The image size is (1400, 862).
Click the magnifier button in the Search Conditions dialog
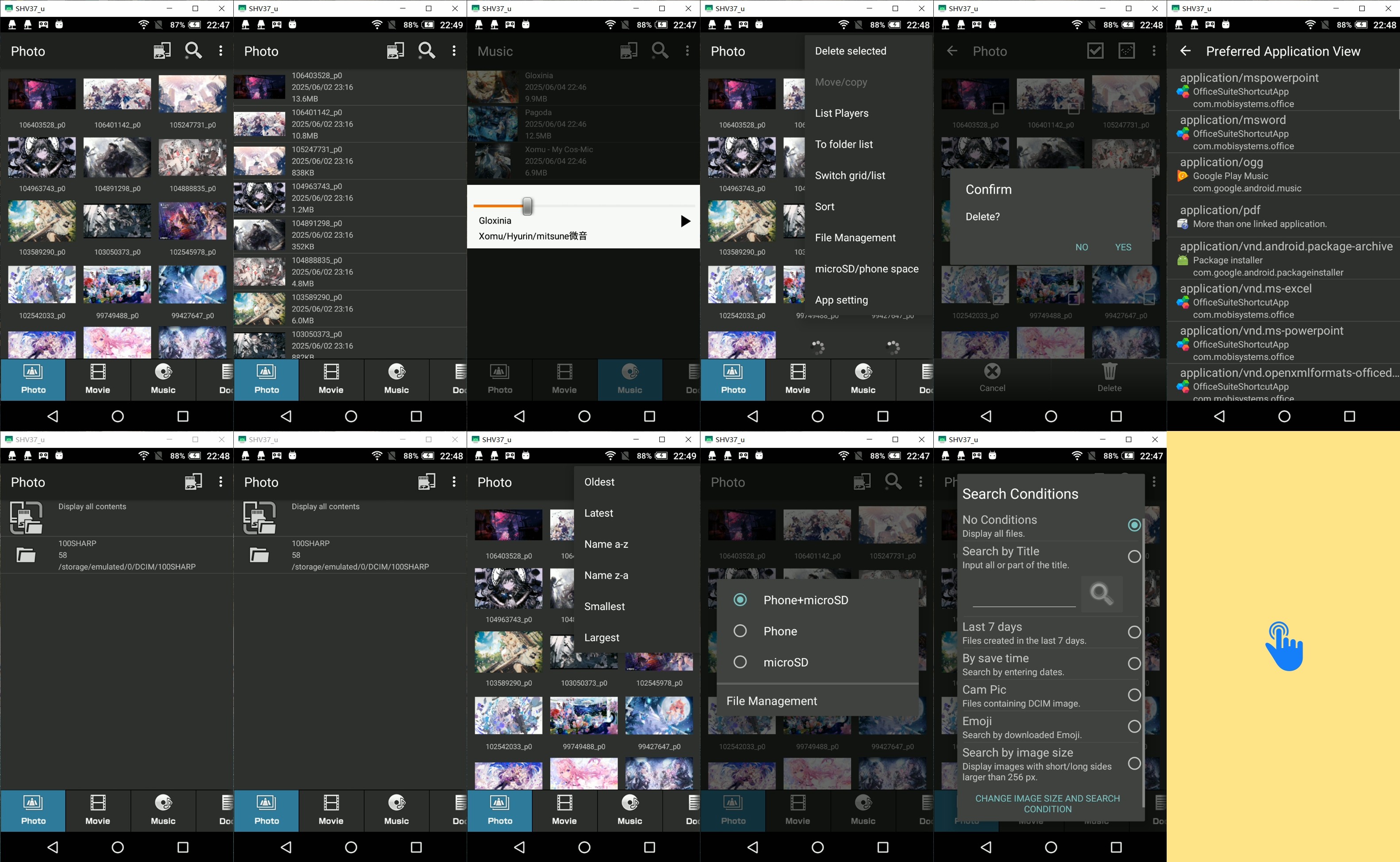1102,594
